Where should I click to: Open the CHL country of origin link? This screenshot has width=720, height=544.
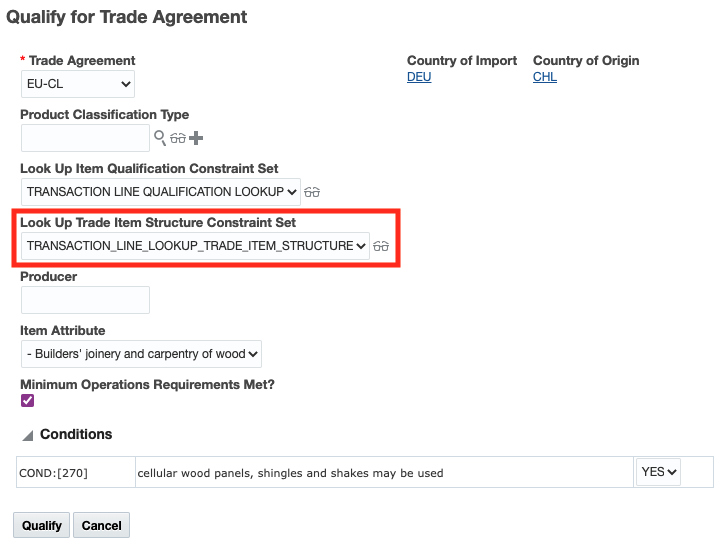point(545,77)
